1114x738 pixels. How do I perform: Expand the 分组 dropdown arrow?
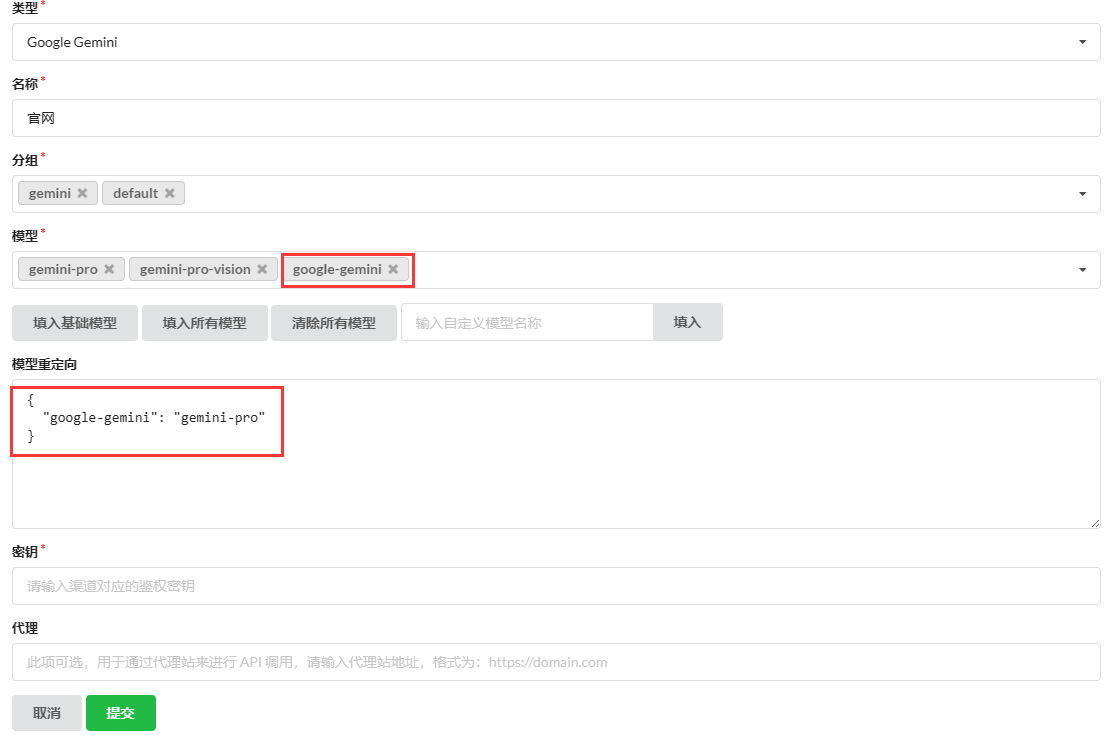1083,194
